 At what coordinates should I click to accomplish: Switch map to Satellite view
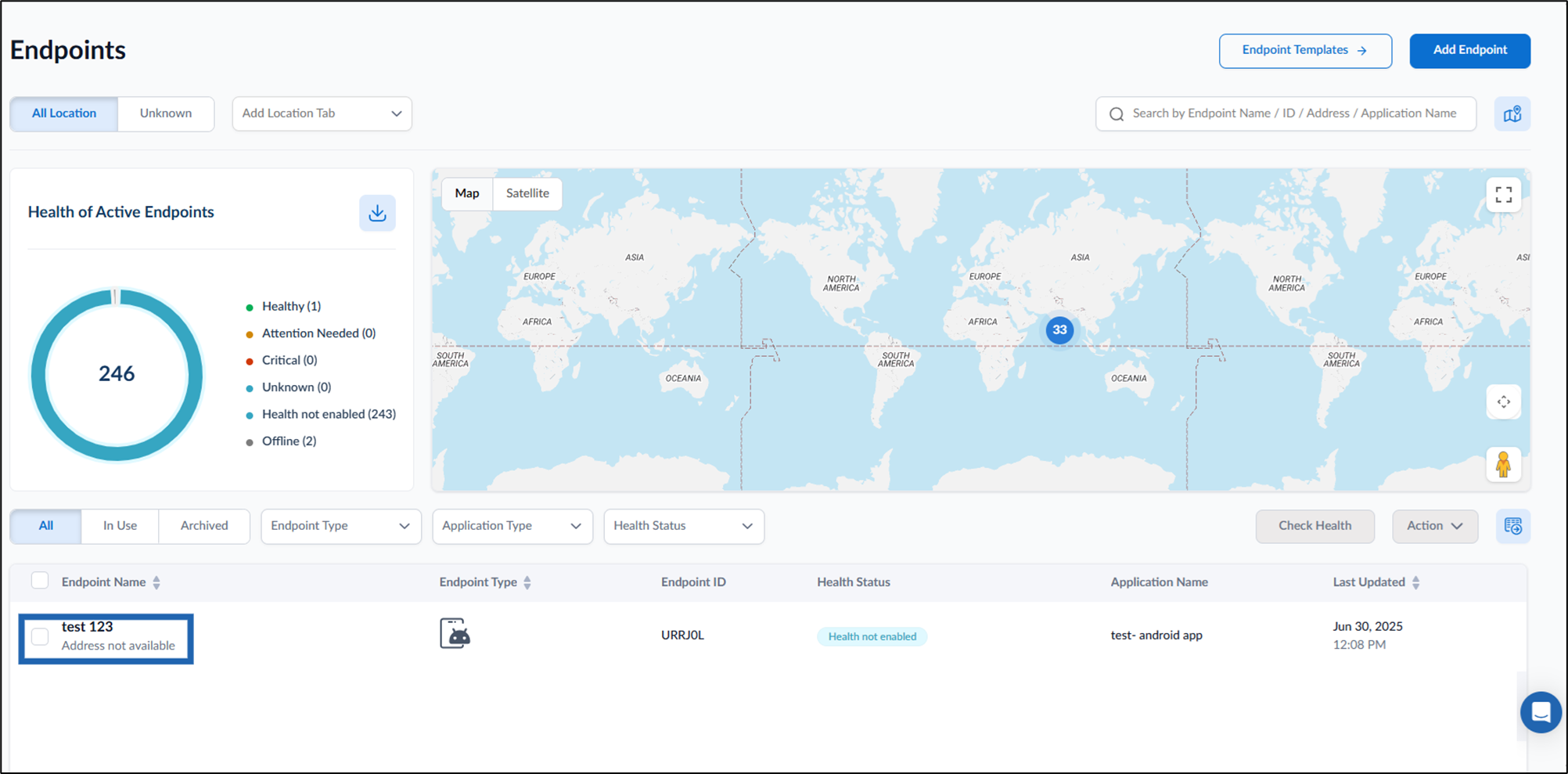[x=527, y=193]
